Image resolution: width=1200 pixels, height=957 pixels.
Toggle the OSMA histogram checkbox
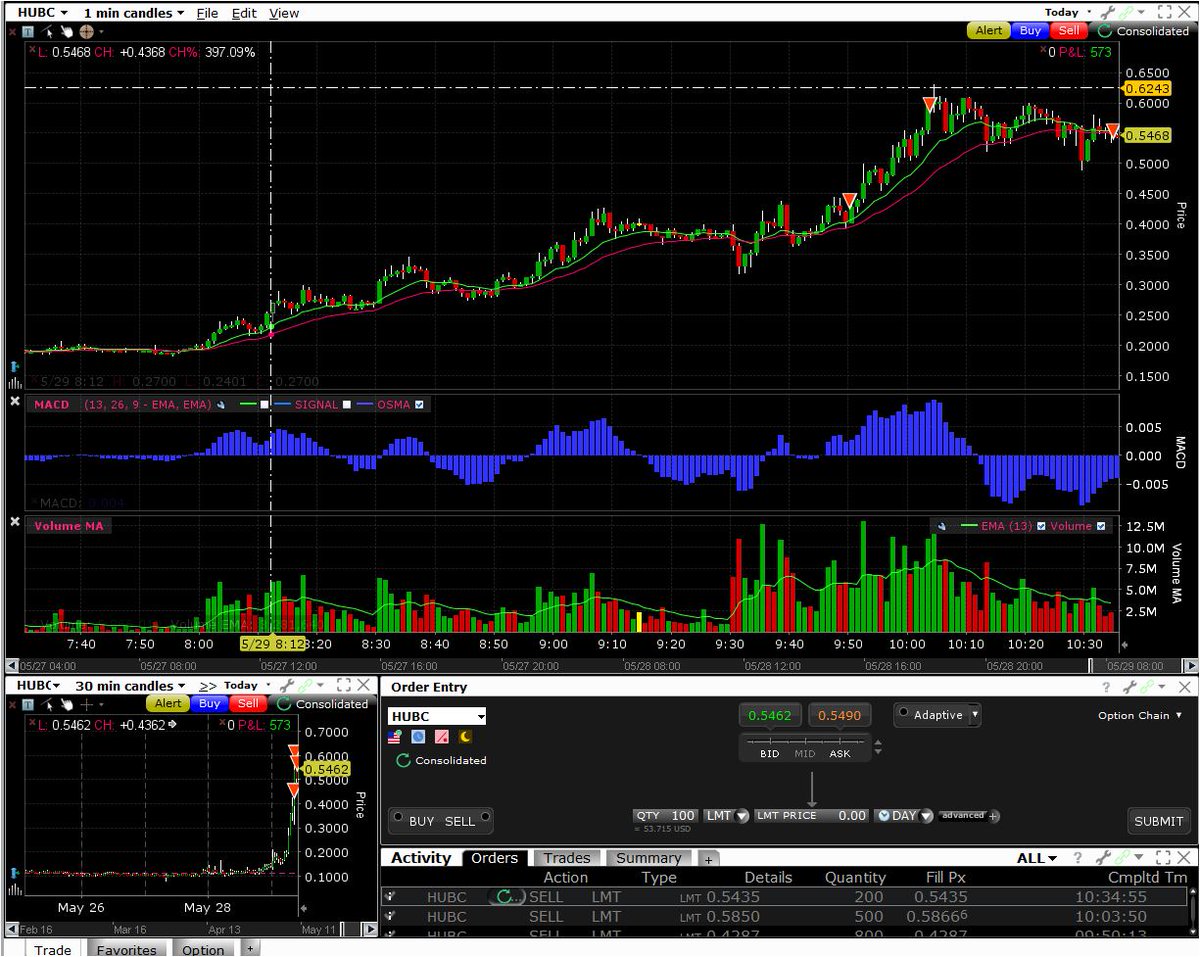[419, 404]
